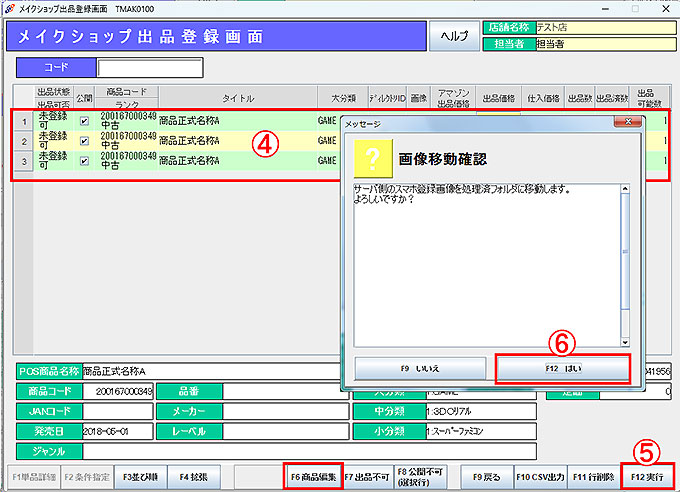Toggle the 公開 checkbox in row 1

pyautogui.click(x=84, y=121)
